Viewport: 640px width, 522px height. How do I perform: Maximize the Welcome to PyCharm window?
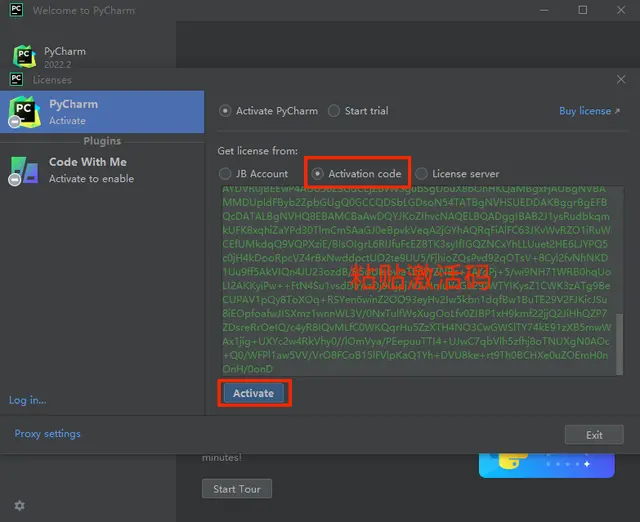click(x=583, y=10)
